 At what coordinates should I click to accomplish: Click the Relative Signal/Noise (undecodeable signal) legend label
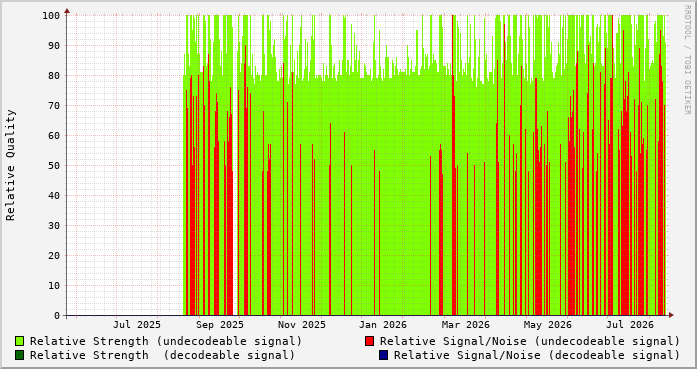530,341
